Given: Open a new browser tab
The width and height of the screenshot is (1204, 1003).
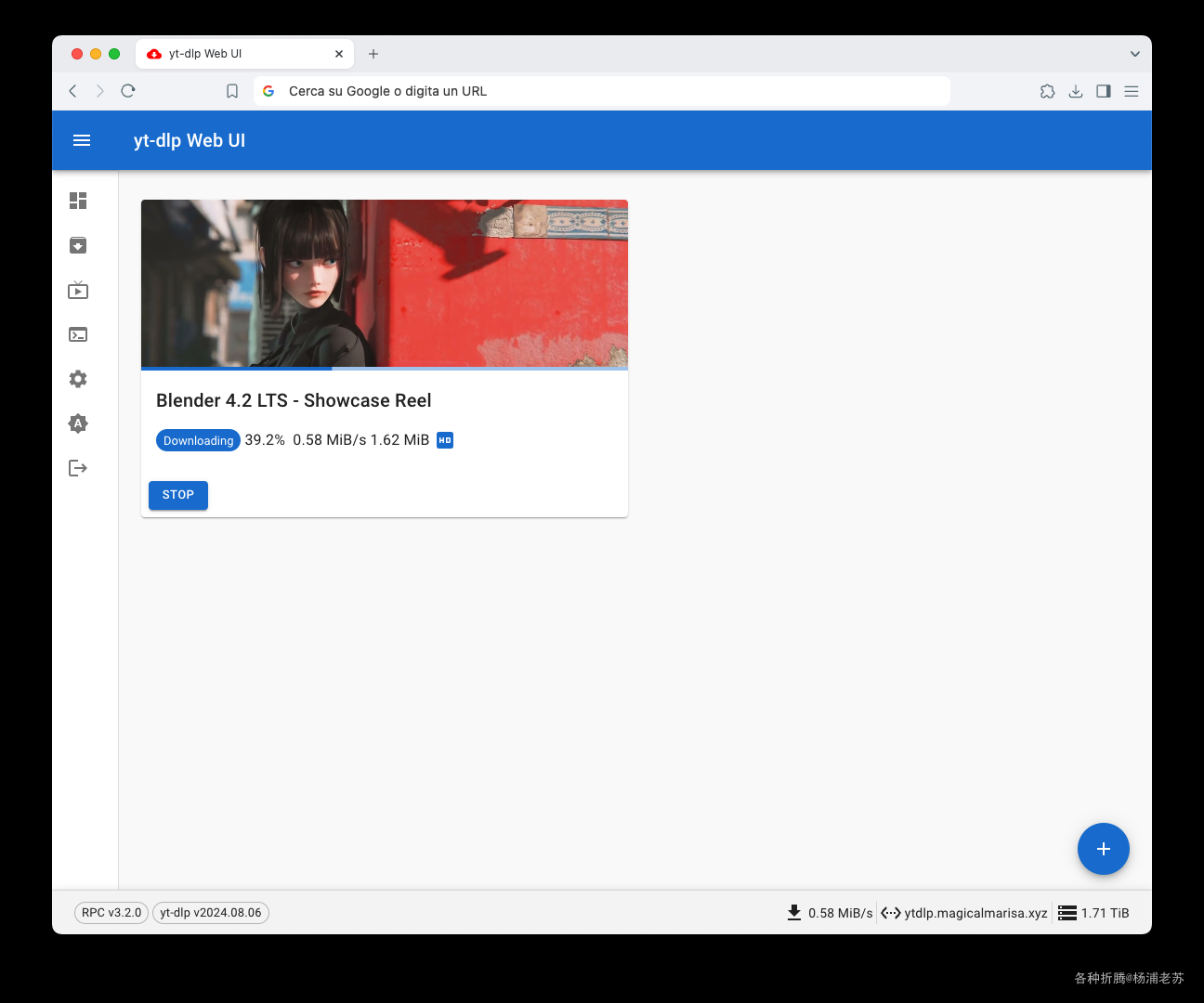Looking at the screenshot, I should [x=373, y=54].
